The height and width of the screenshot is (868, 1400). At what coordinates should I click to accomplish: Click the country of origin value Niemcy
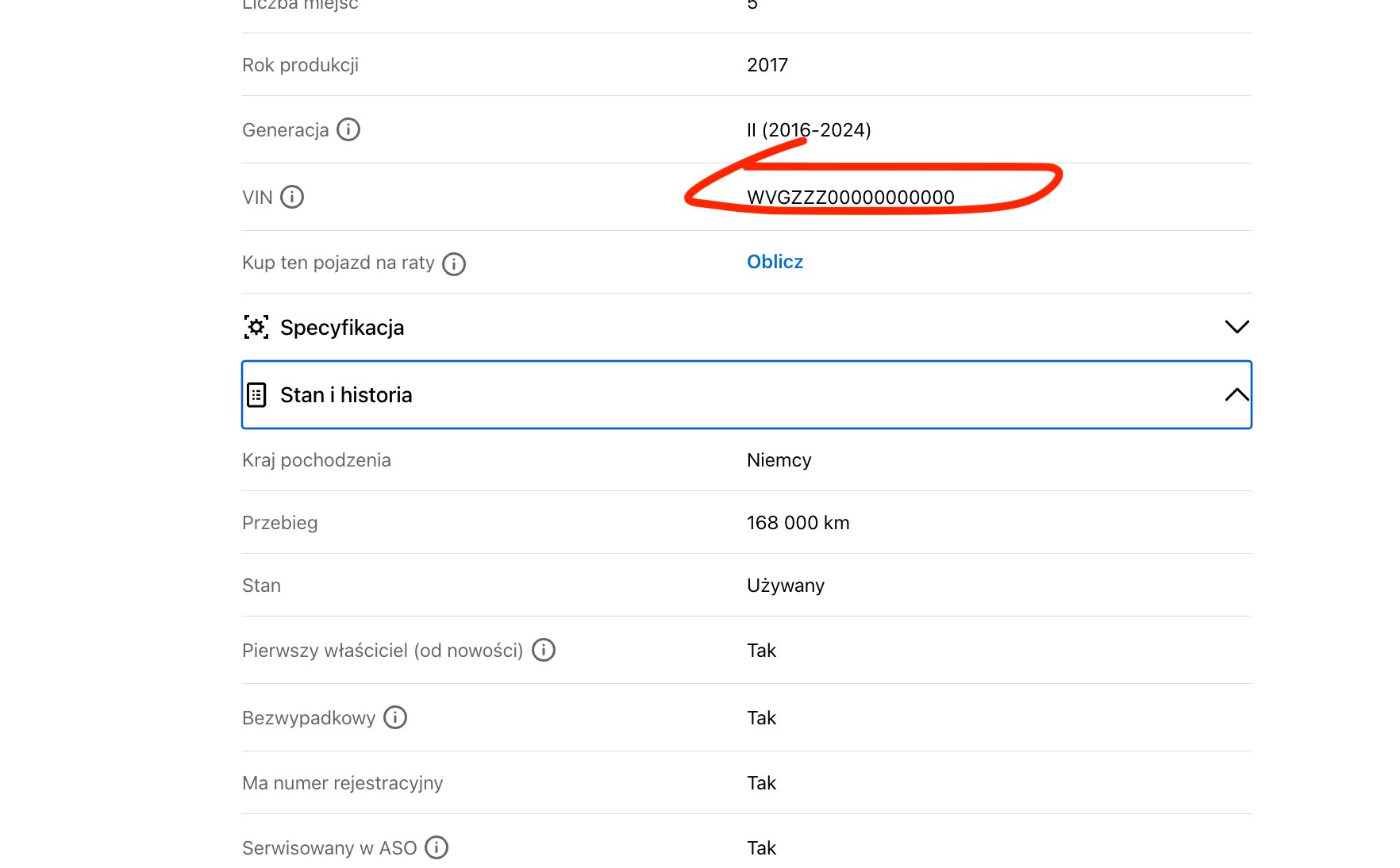(x=779, y=460)
